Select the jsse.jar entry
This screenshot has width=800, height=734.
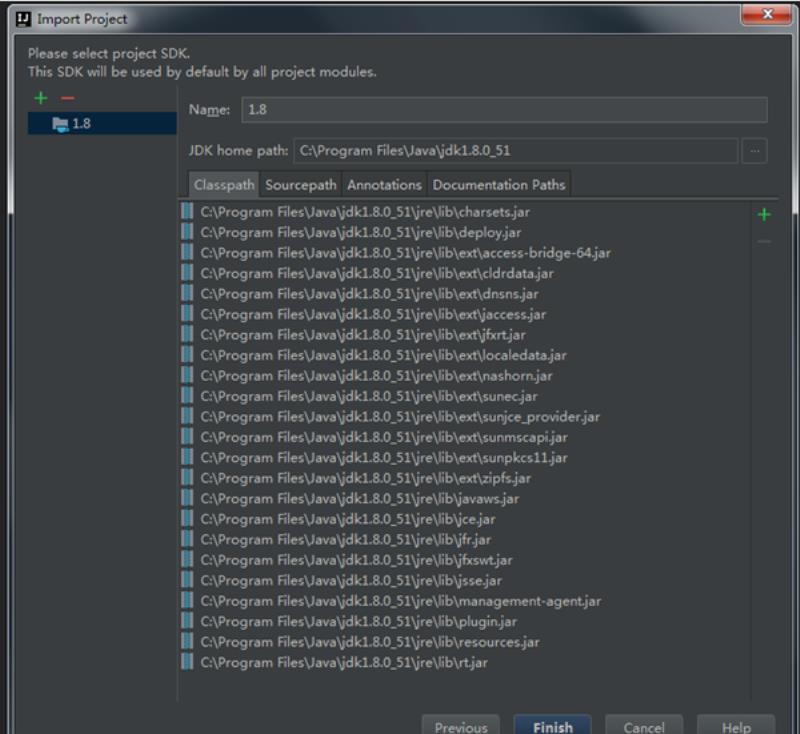coord(351,580)
